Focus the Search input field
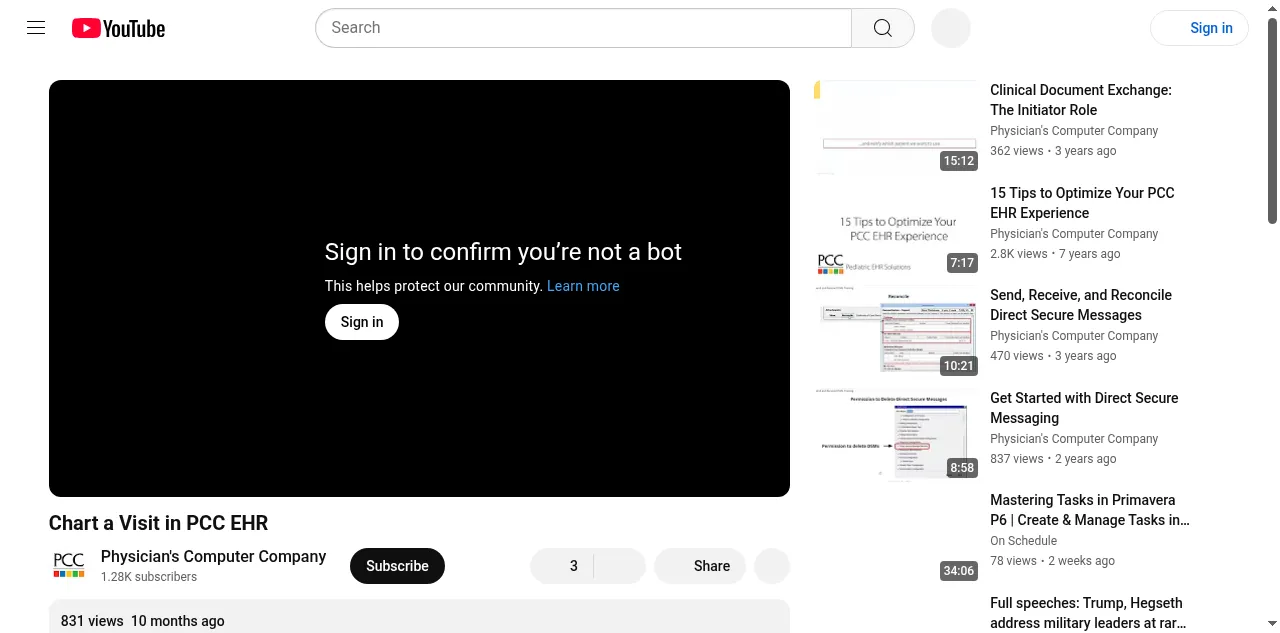The image size is (1280, 633). (584, 28)
